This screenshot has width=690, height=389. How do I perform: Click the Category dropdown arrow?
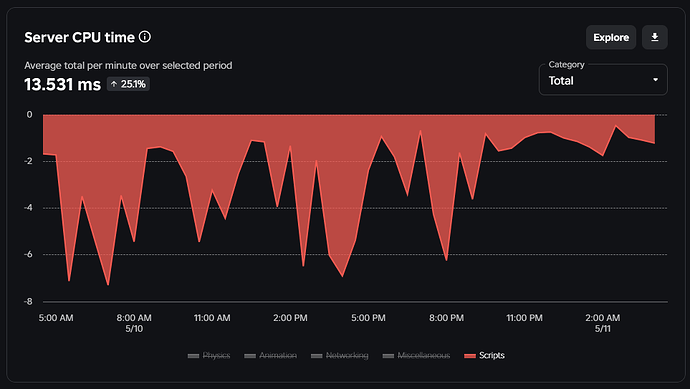[655, 80]
